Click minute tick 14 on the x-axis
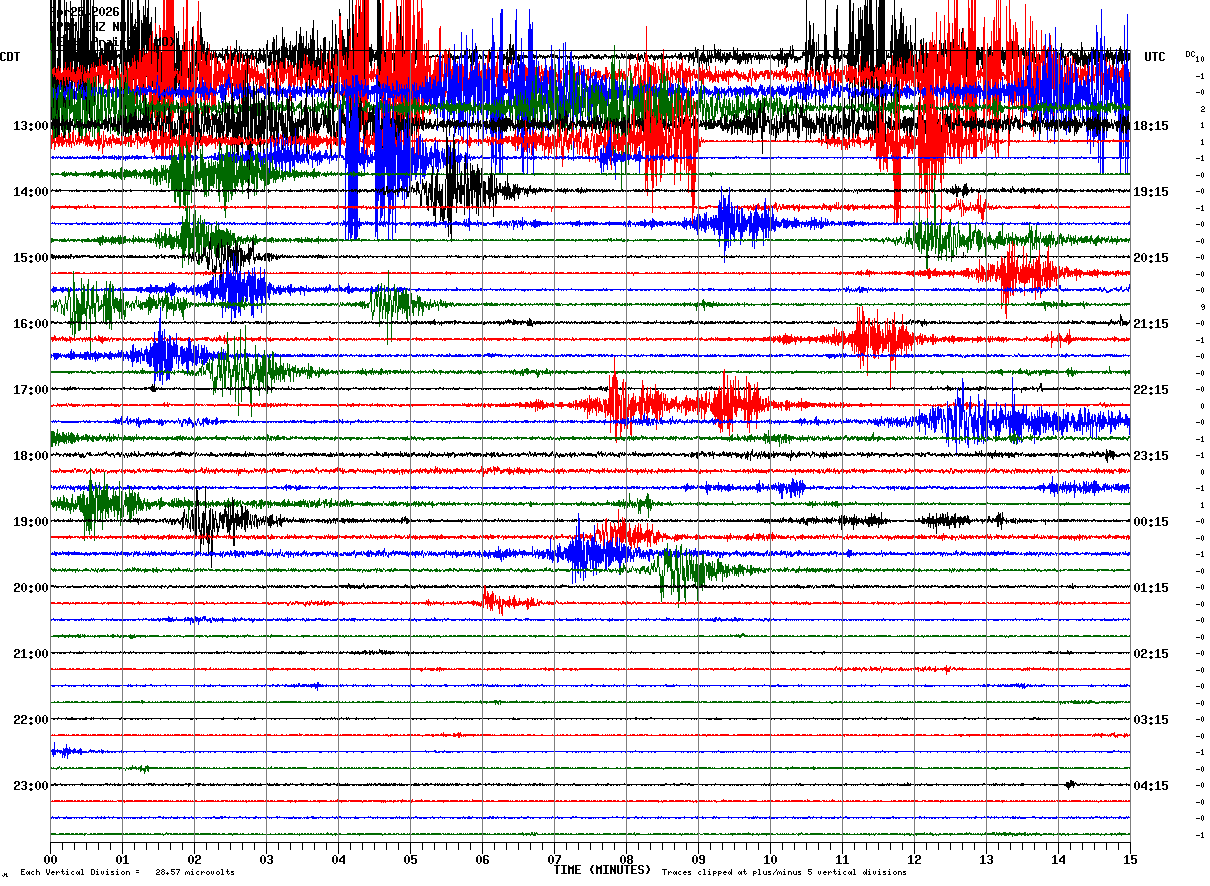The width and height of the screenshot is (1210, 886). click(1058, 859)
